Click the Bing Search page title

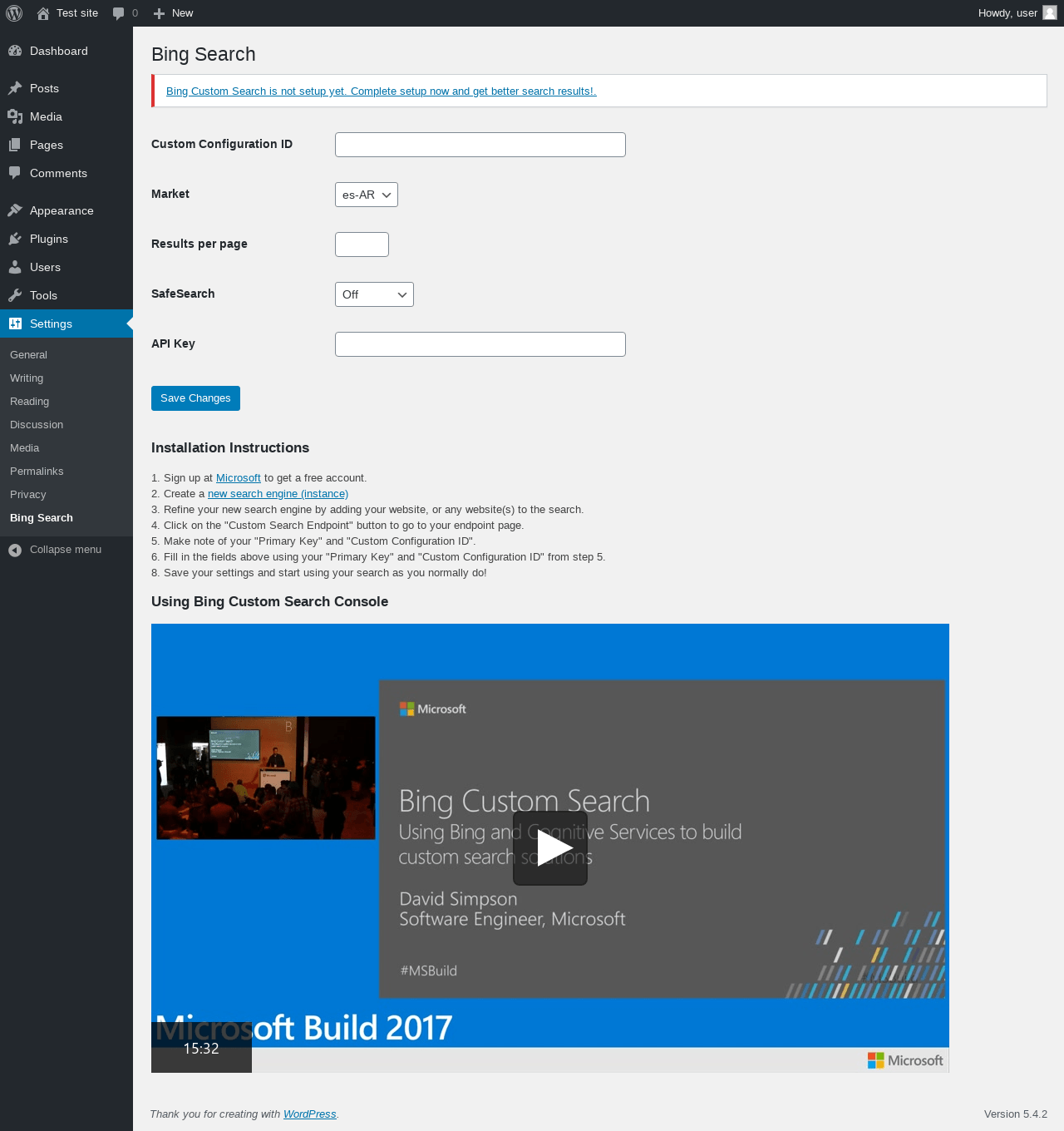204,54
